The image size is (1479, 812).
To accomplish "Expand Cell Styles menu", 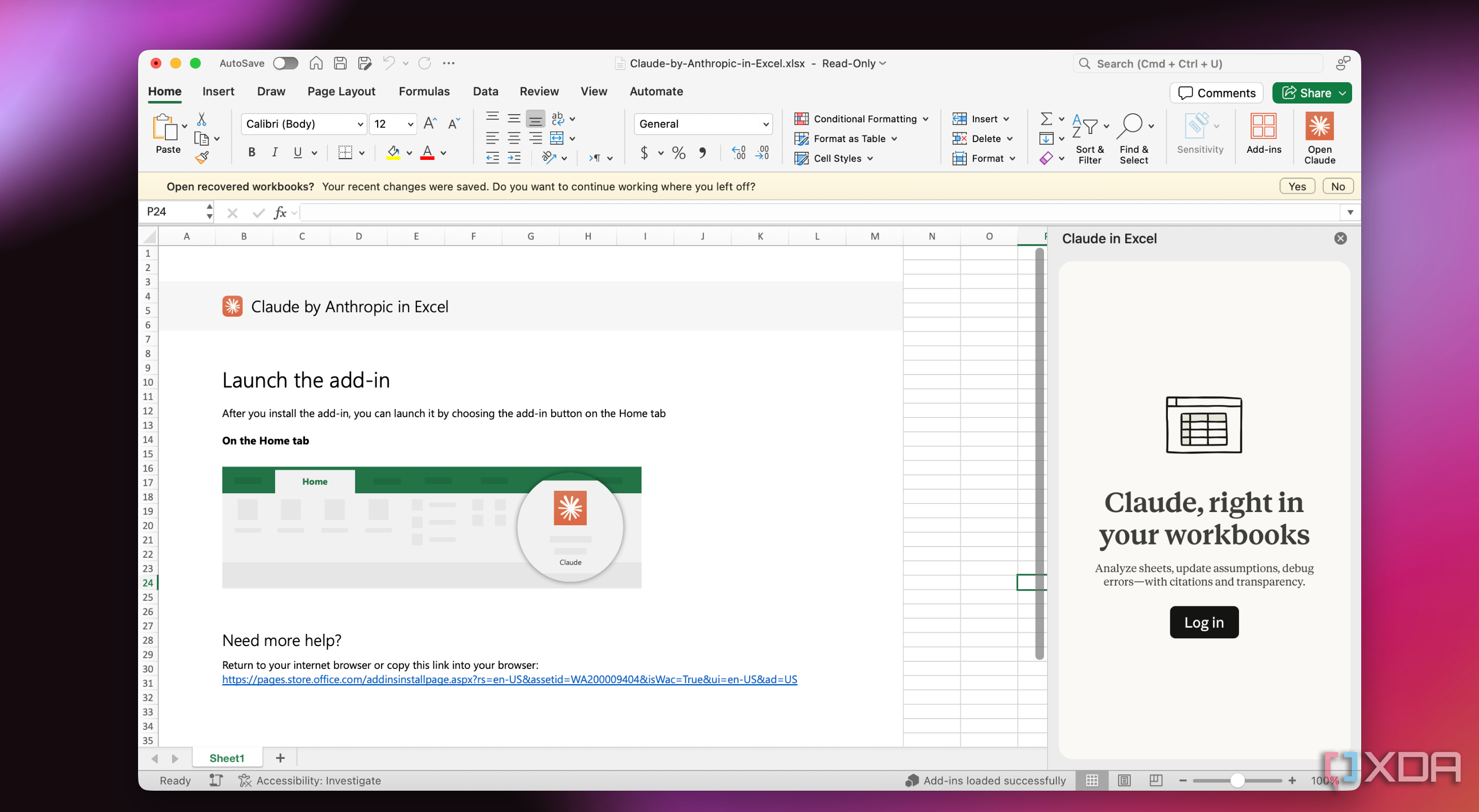I will click(x=834, y=158).
